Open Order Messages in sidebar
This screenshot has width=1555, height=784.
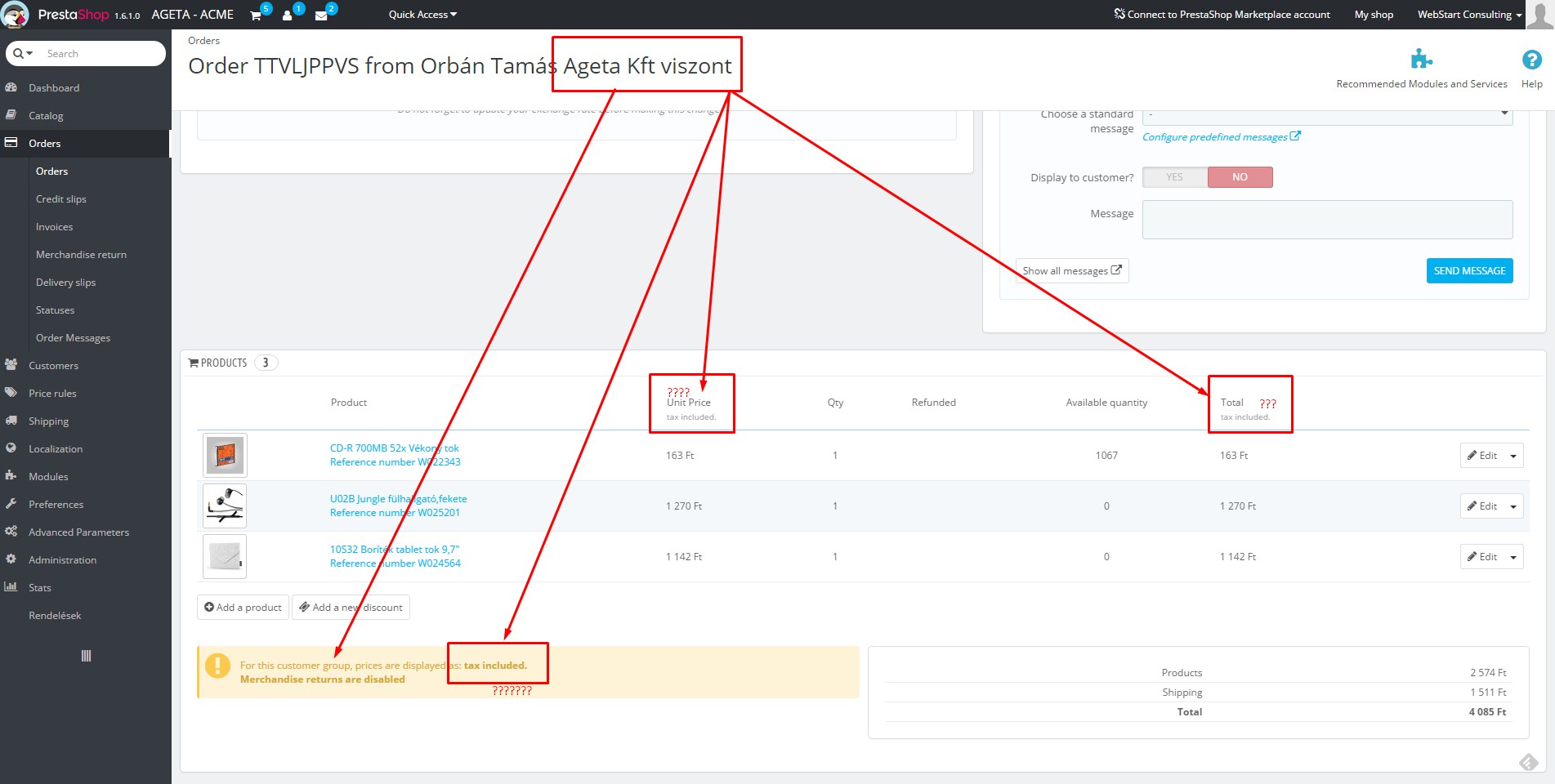(x=73, y=338)
